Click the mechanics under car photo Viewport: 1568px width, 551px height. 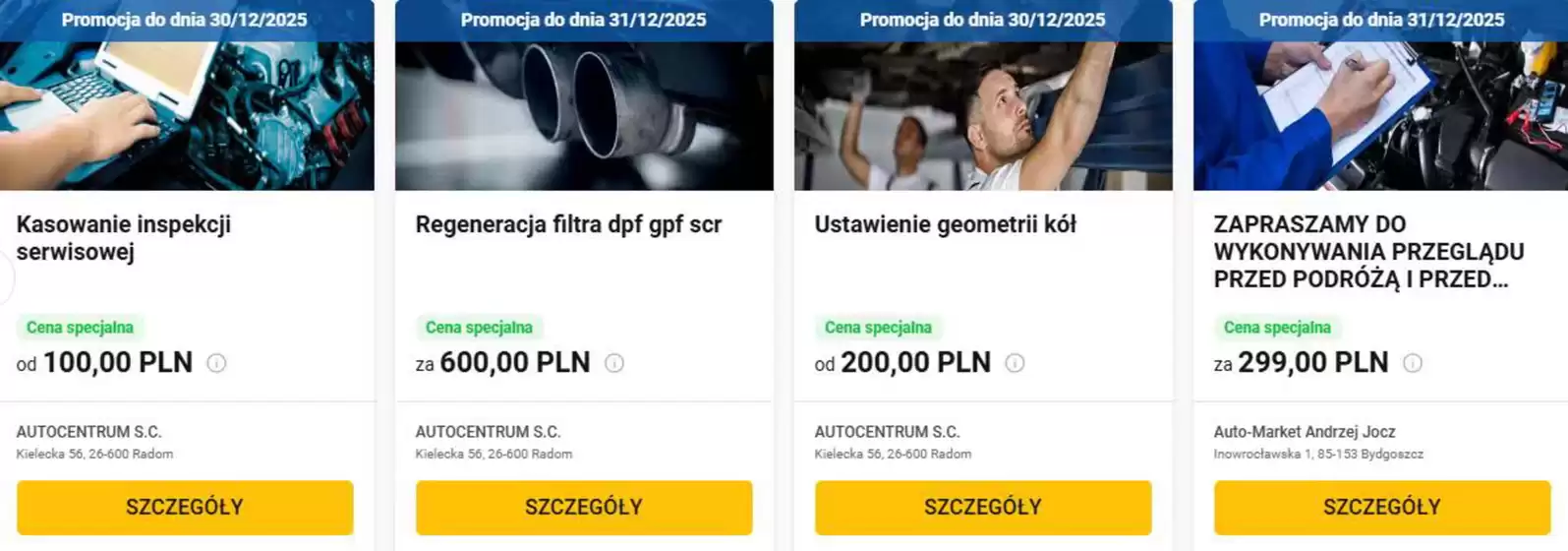click(983, 115)
